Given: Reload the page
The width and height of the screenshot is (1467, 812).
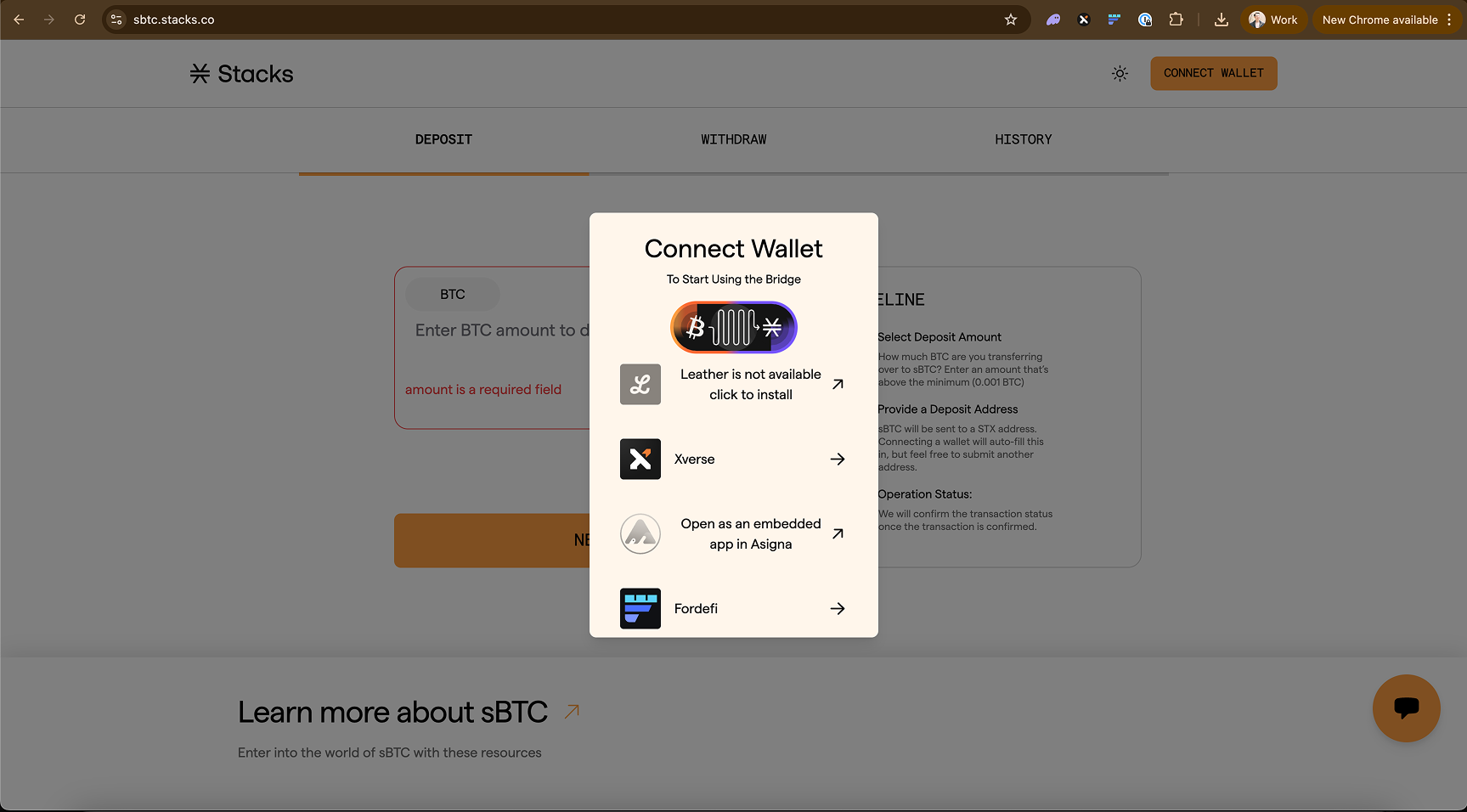Looking at the screenshot, I should point(80,20).
